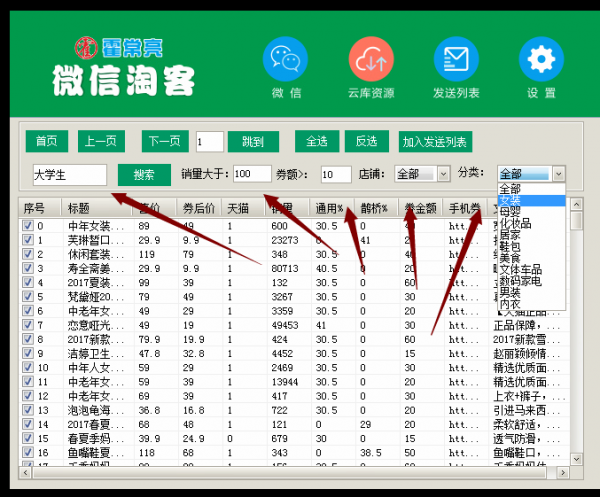
Task: Select the copy text 赵丽颖倾情
Action: [x=527, y=353]
